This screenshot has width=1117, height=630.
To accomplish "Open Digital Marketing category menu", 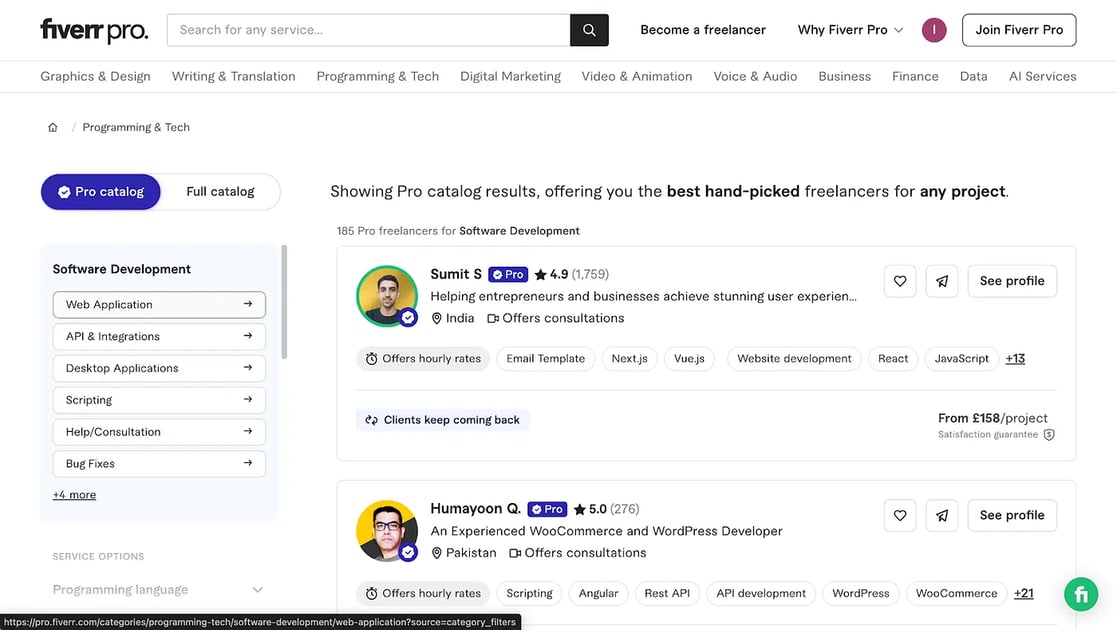I will coord(510,76).
